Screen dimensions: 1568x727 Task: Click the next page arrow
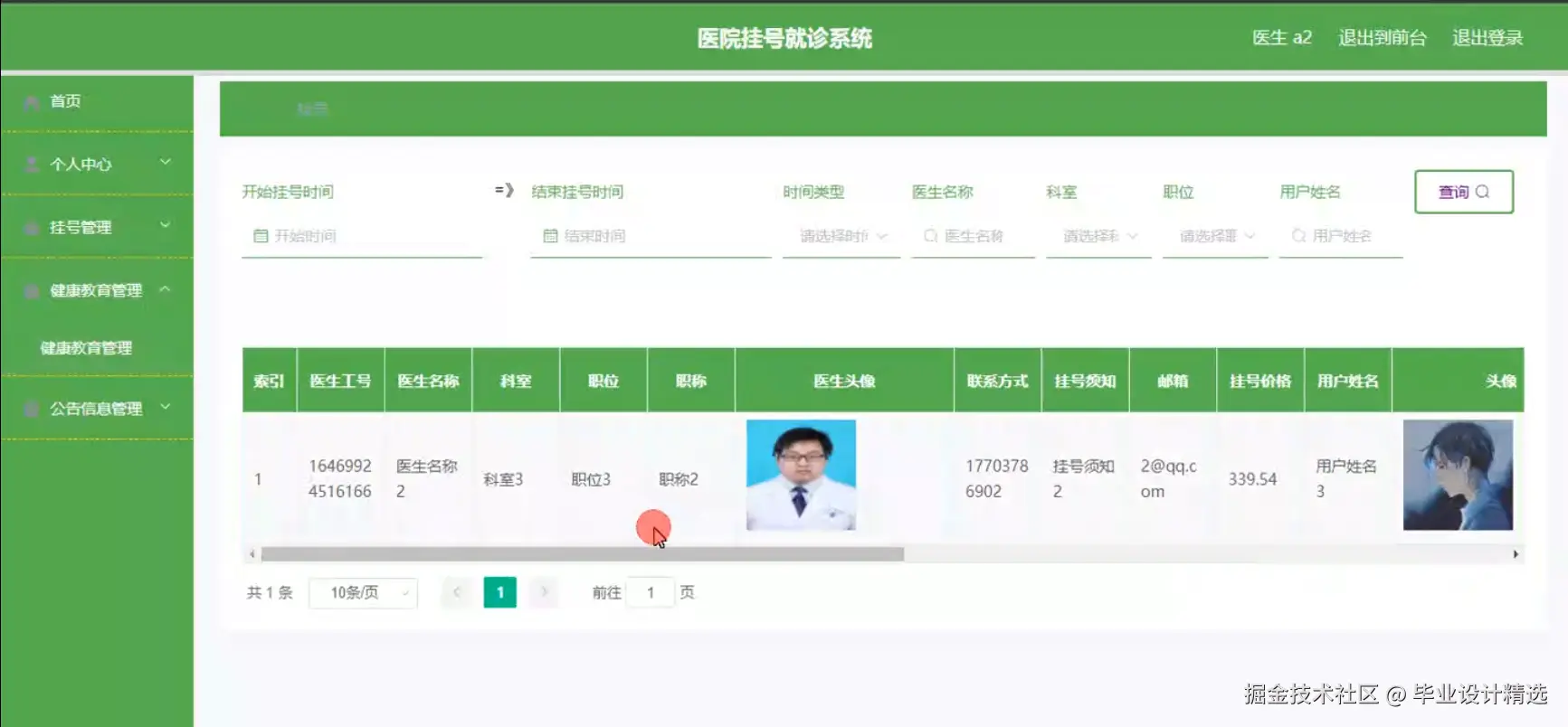click(x=544, y=592)
